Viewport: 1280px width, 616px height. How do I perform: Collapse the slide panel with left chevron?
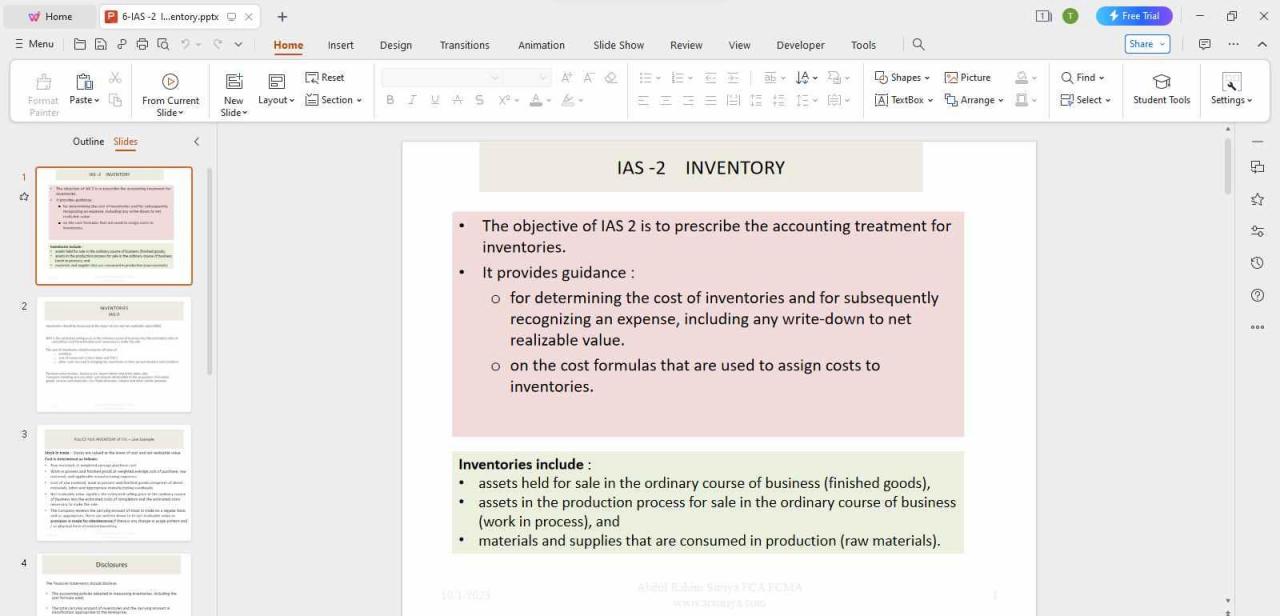[196, 142]
